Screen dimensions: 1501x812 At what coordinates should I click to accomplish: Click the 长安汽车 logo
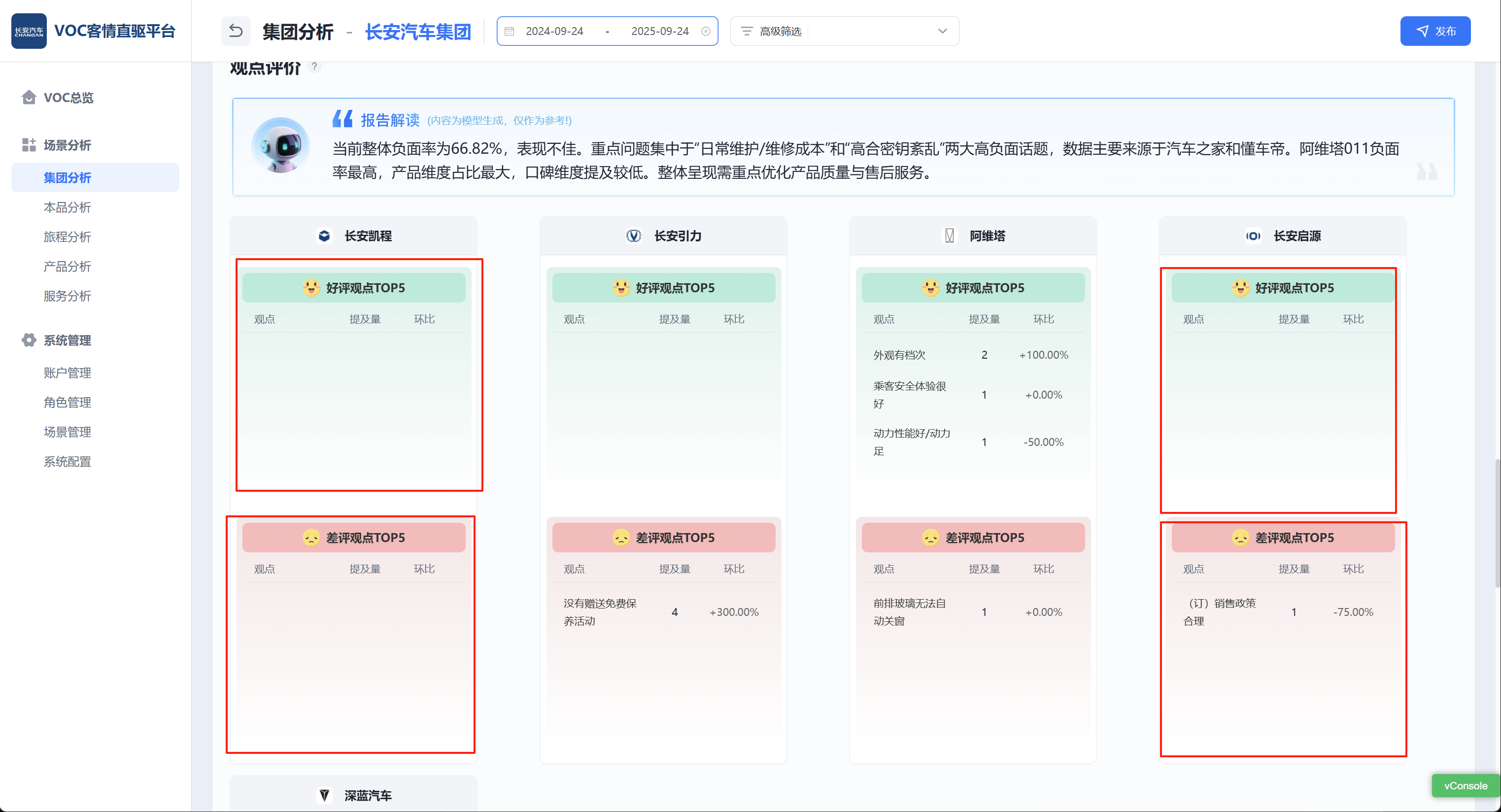29,31
